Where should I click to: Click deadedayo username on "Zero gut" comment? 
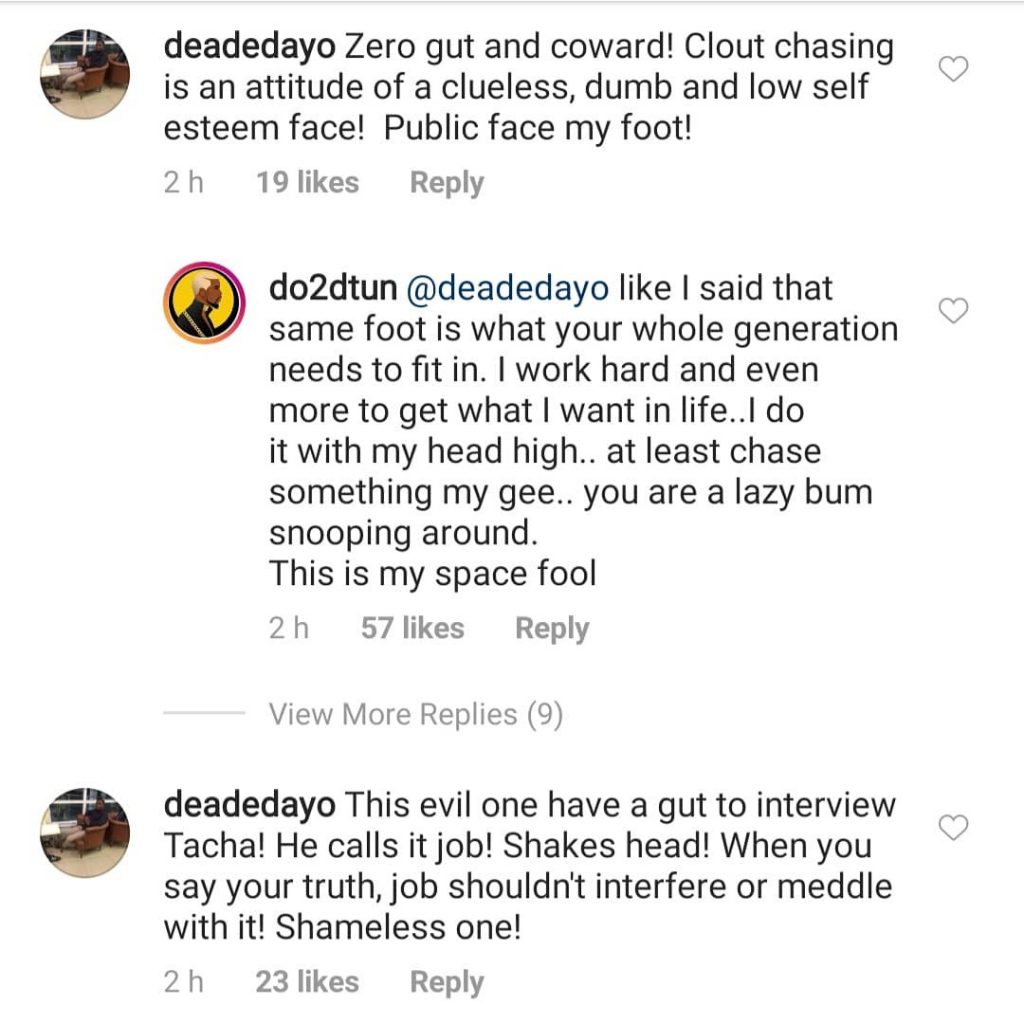250,47
